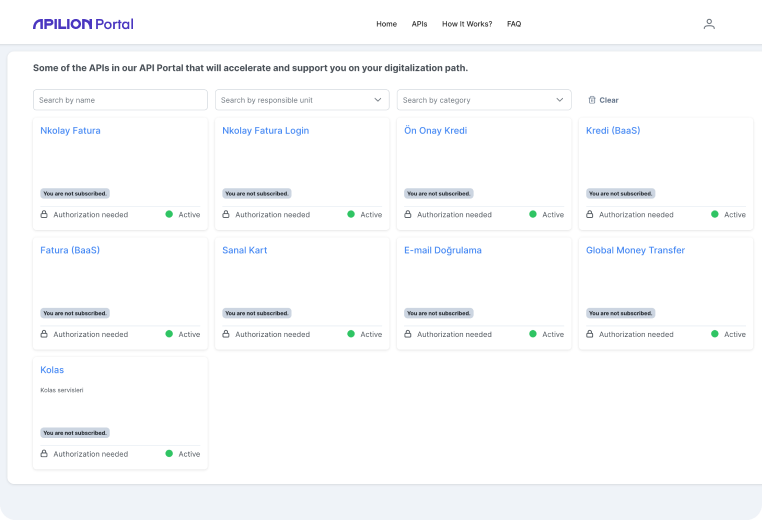Open the Kolas API
Image resolution: width=762 pixels, height=521 pixels.
pyautogui.click(x=52, y=369)
